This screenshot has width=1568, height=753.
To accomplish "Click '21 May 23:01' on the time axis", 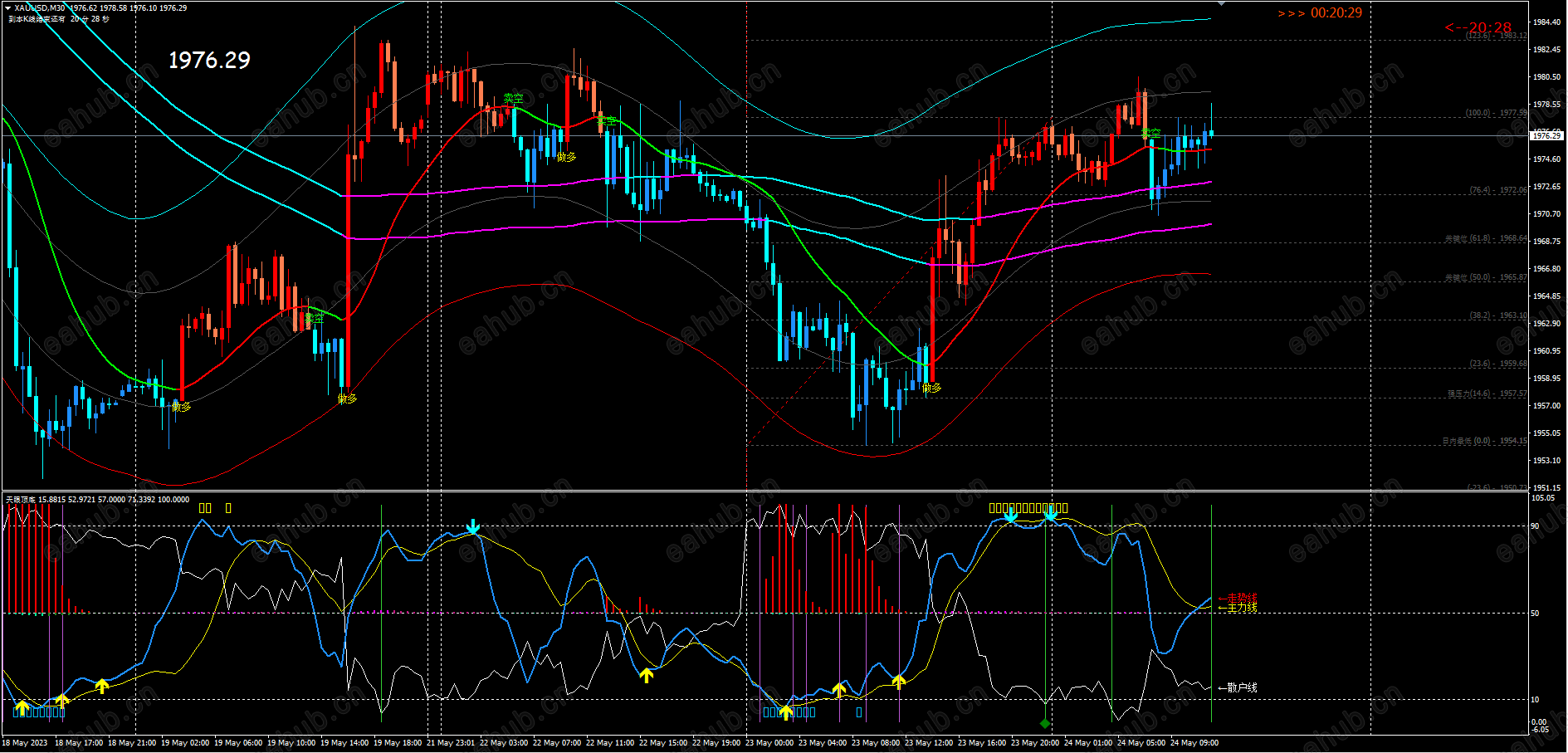I will click(451, 743).
